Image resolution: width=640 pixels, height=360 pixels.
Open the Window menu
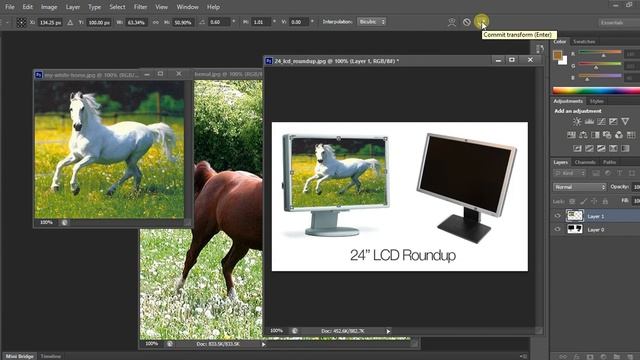(187, 7)
